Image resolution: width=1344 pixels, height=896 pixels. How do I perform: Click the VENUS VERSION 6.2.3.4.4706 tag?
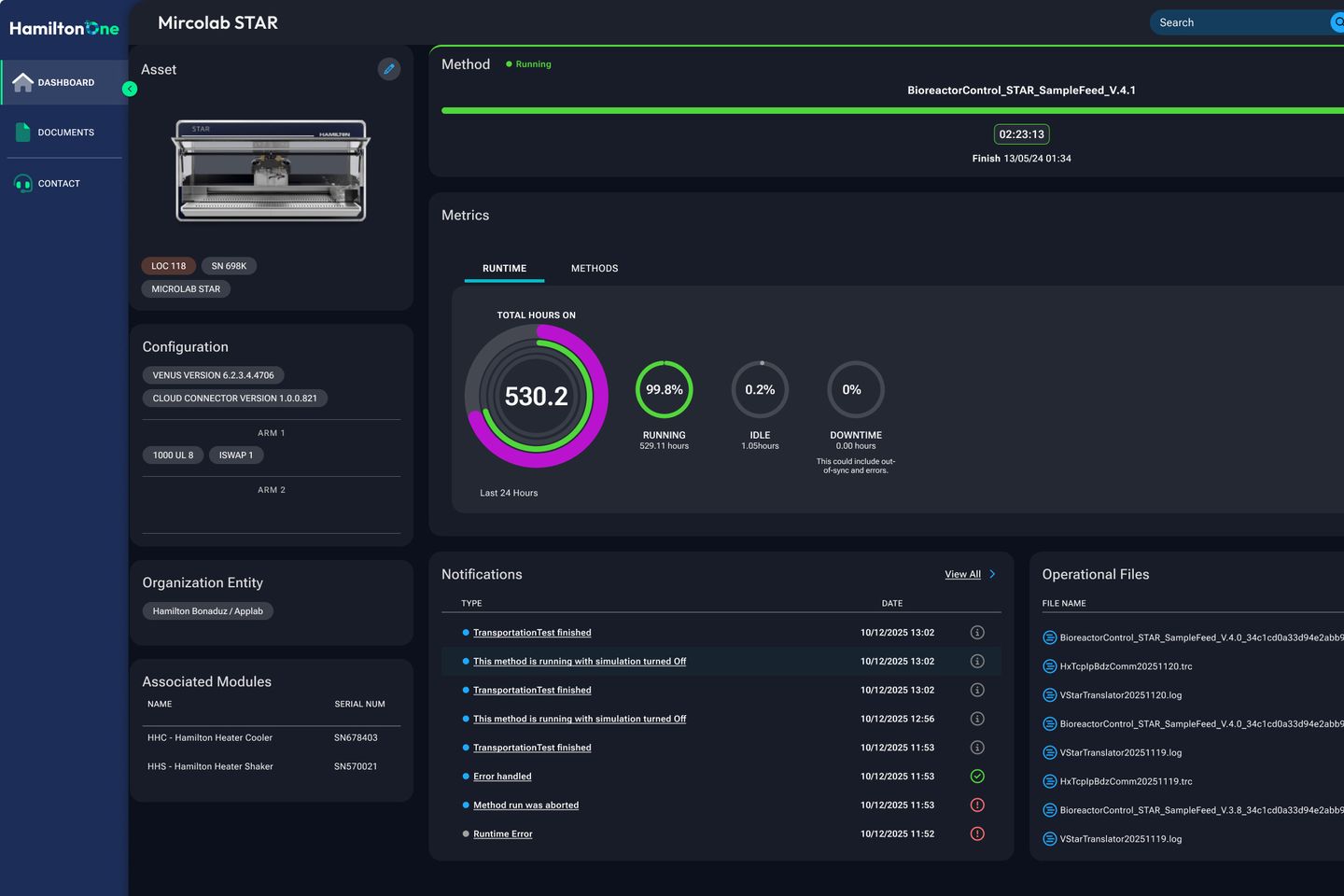click(213, 375)
